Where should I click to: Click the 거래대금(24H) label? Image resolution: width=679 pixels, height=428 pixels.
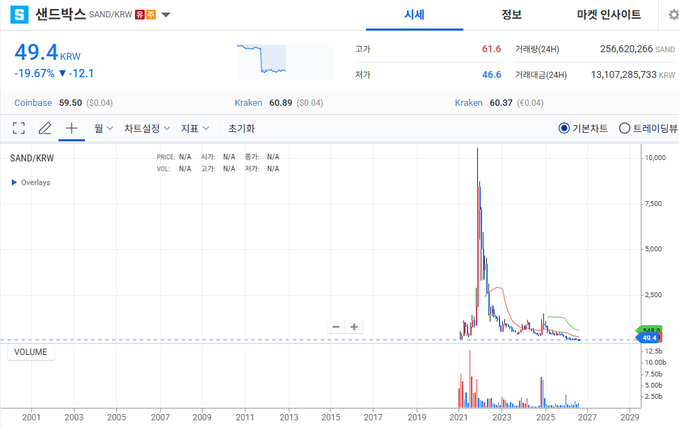click(x=541, y=75)
